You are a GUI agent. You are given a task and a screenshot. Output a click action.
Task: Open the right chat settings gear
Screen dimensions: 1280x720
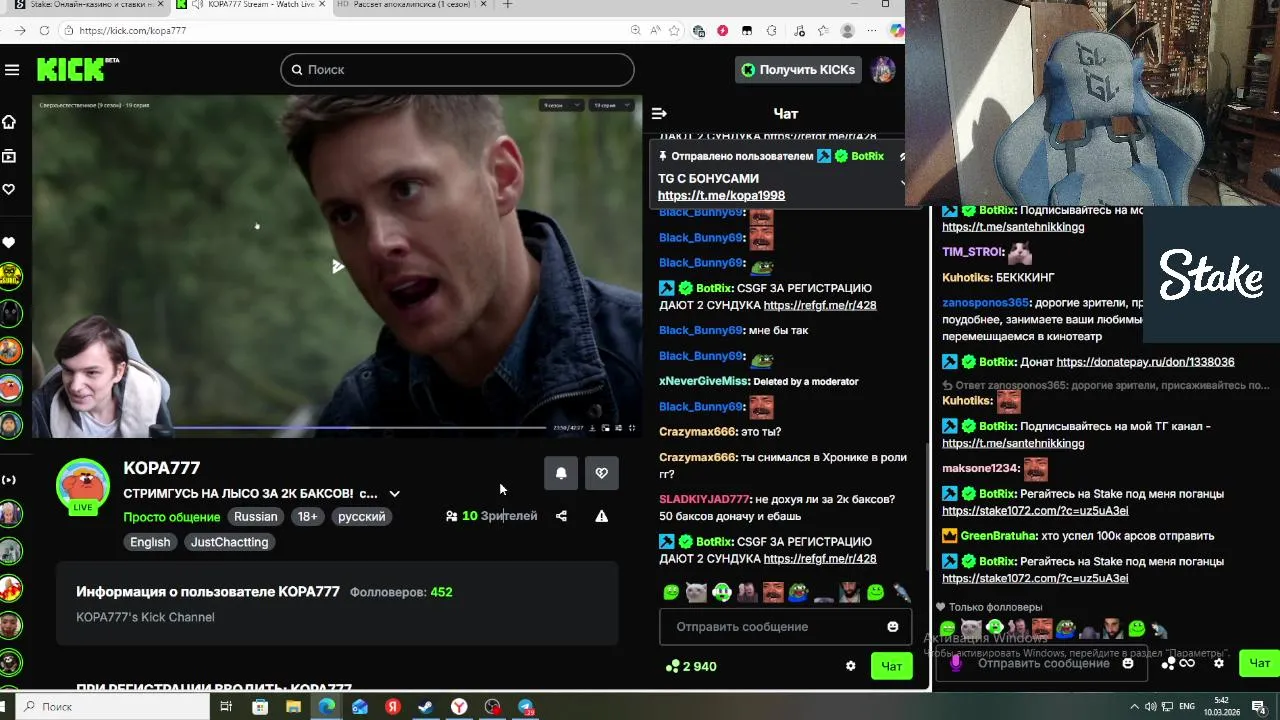click(1218, 663)
